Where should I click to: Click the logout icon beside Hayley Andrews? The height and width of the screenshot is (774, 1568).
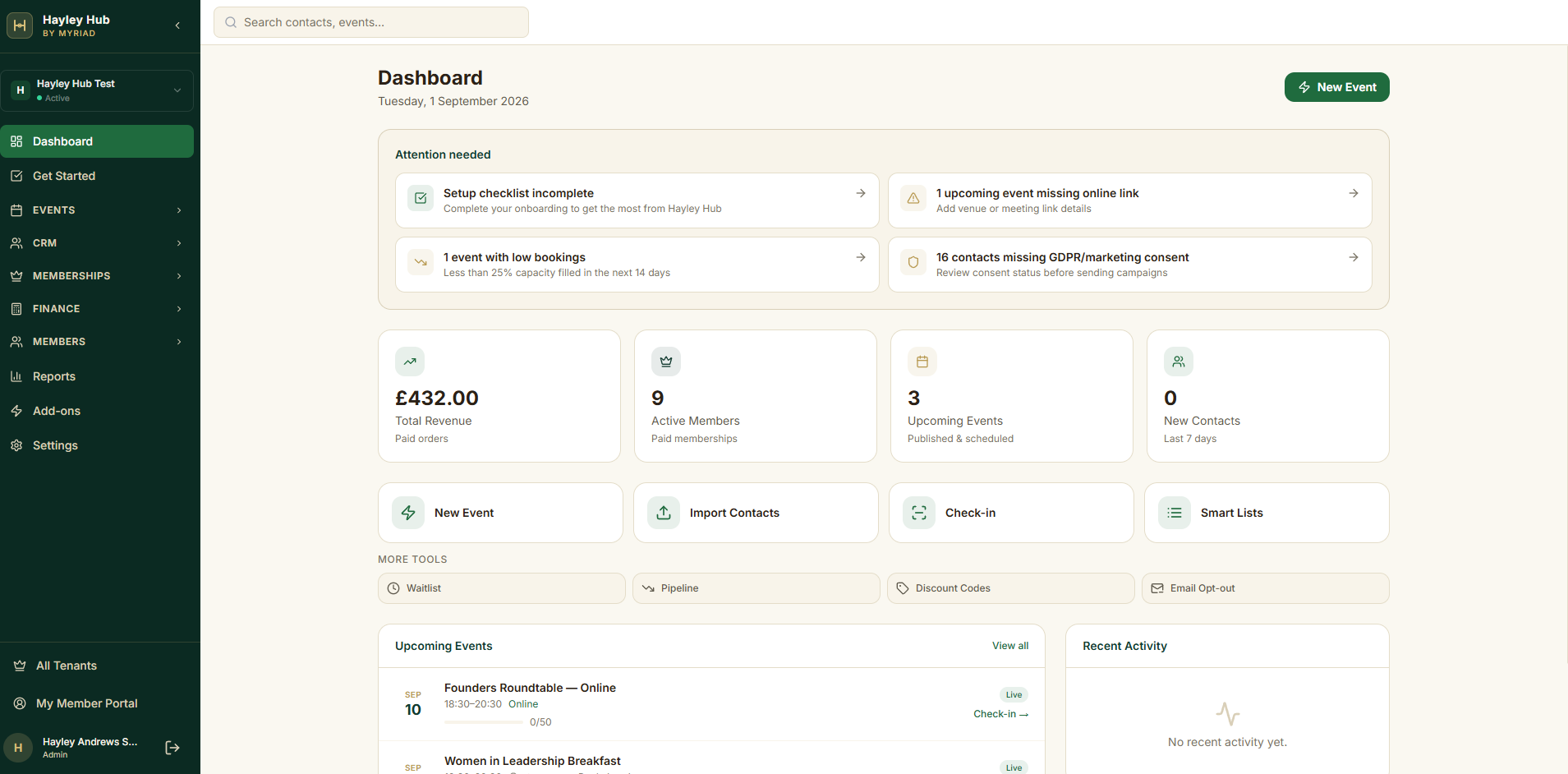[x=172, y=748]
